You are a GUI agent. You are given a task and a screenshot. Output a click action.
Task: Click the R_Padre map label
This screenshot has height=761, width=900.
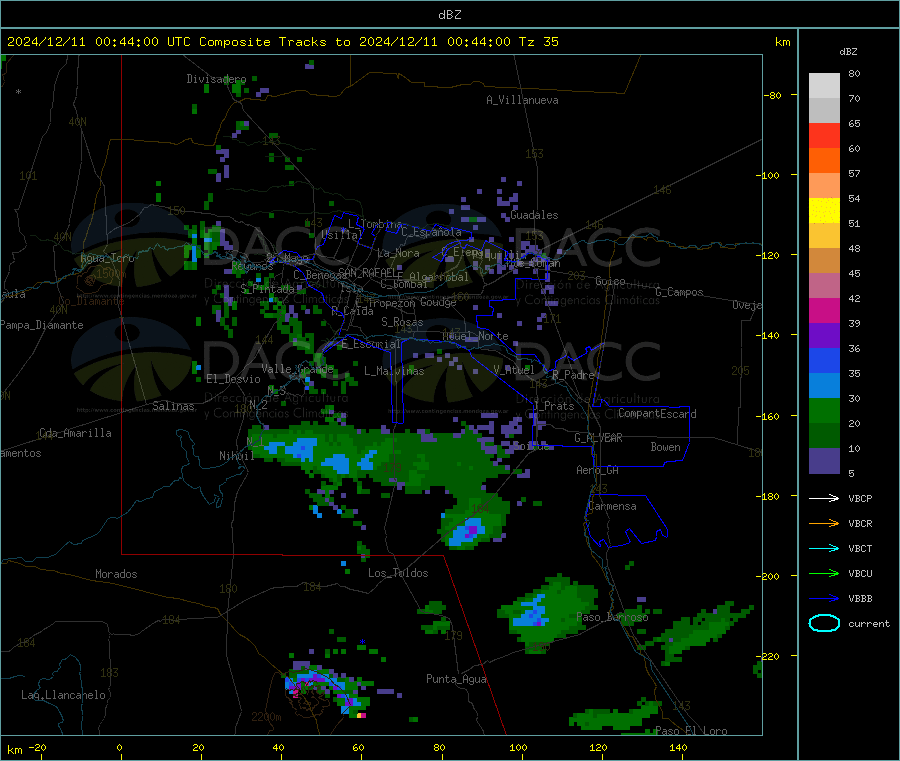pyautogui.click(x=573, y=375)
